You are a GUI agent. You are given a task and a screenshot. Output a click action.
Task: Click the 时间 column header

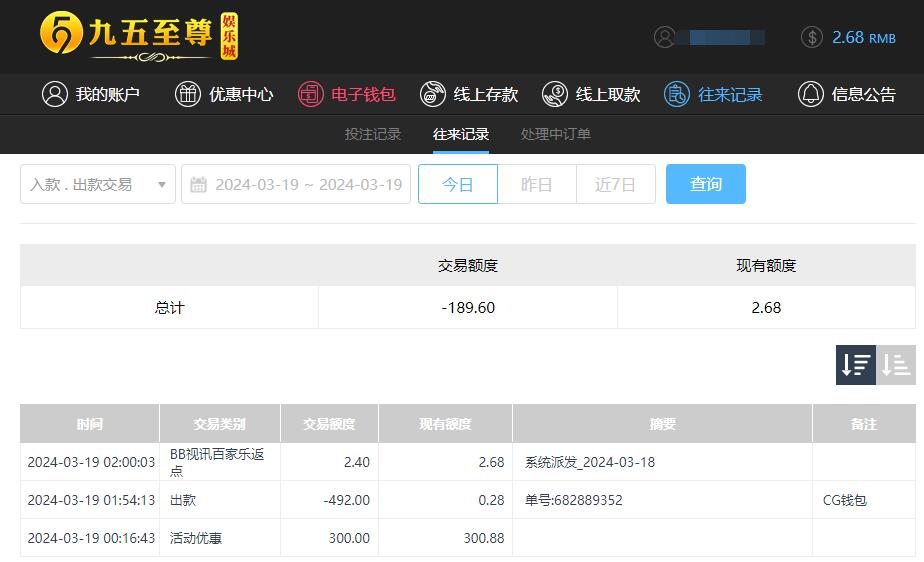[90, 424]
